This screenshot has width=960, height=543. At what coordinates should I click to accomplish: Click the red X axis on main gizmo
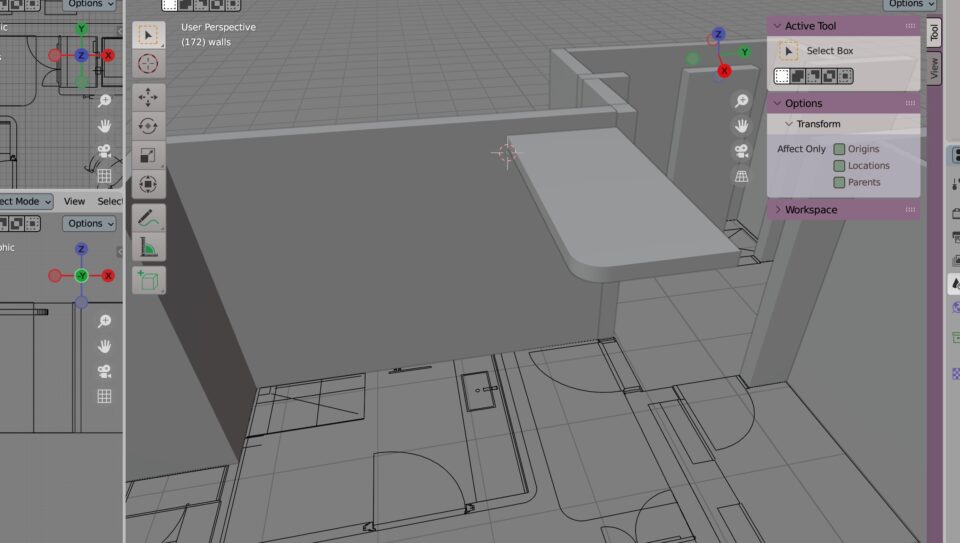[725, 71]
